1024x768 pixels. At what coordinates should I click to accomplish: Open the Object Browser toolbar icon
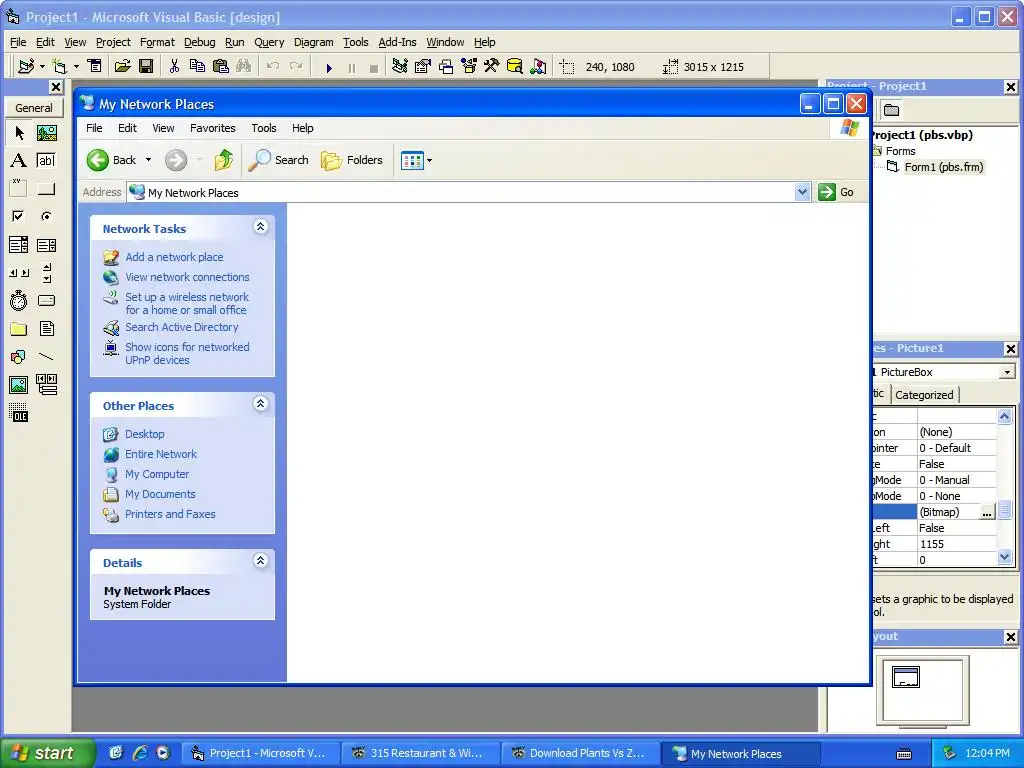pos(469,67)
